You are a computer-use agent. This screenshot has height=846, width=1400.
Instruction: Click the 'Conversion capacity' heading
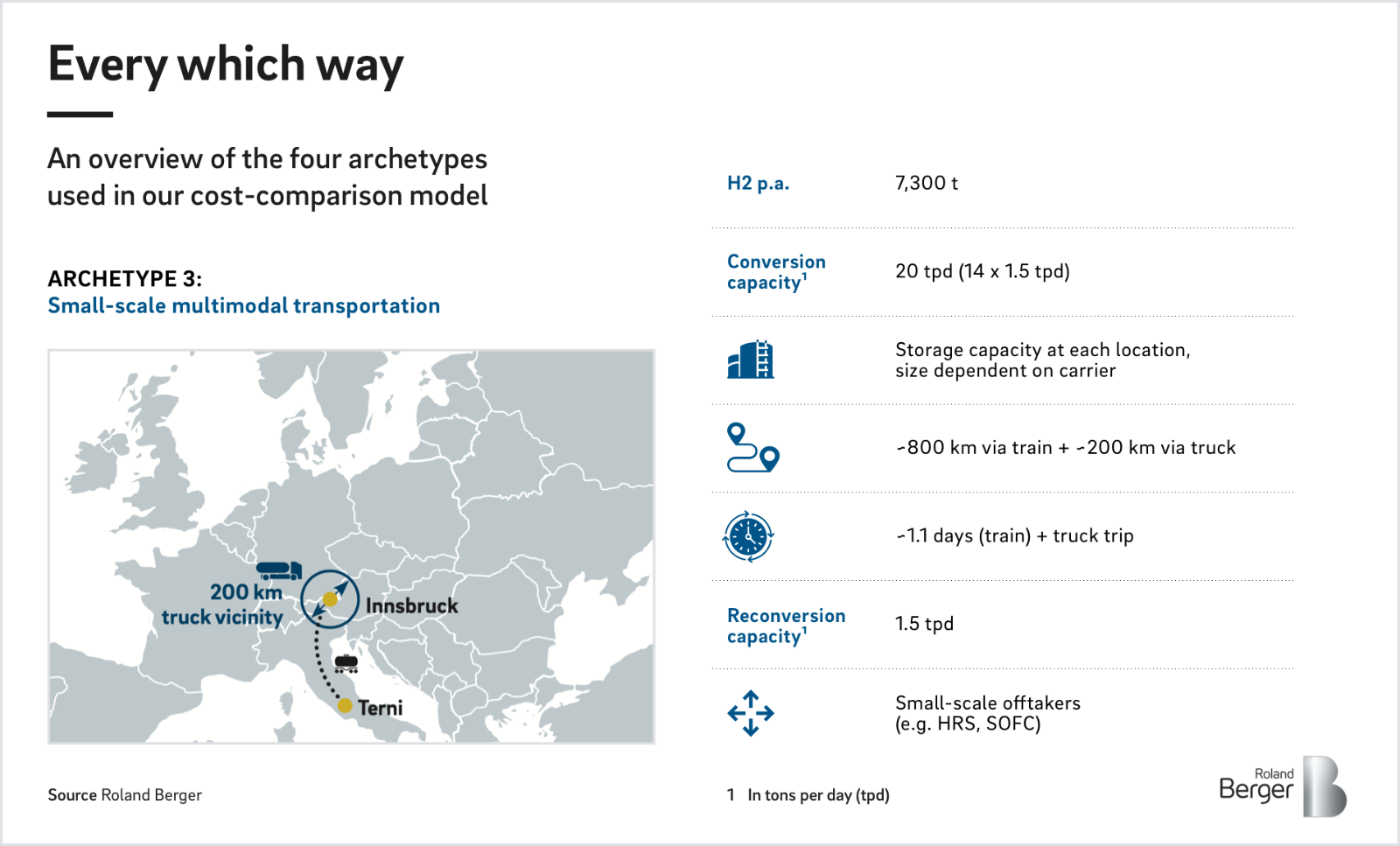coord(776,272)
